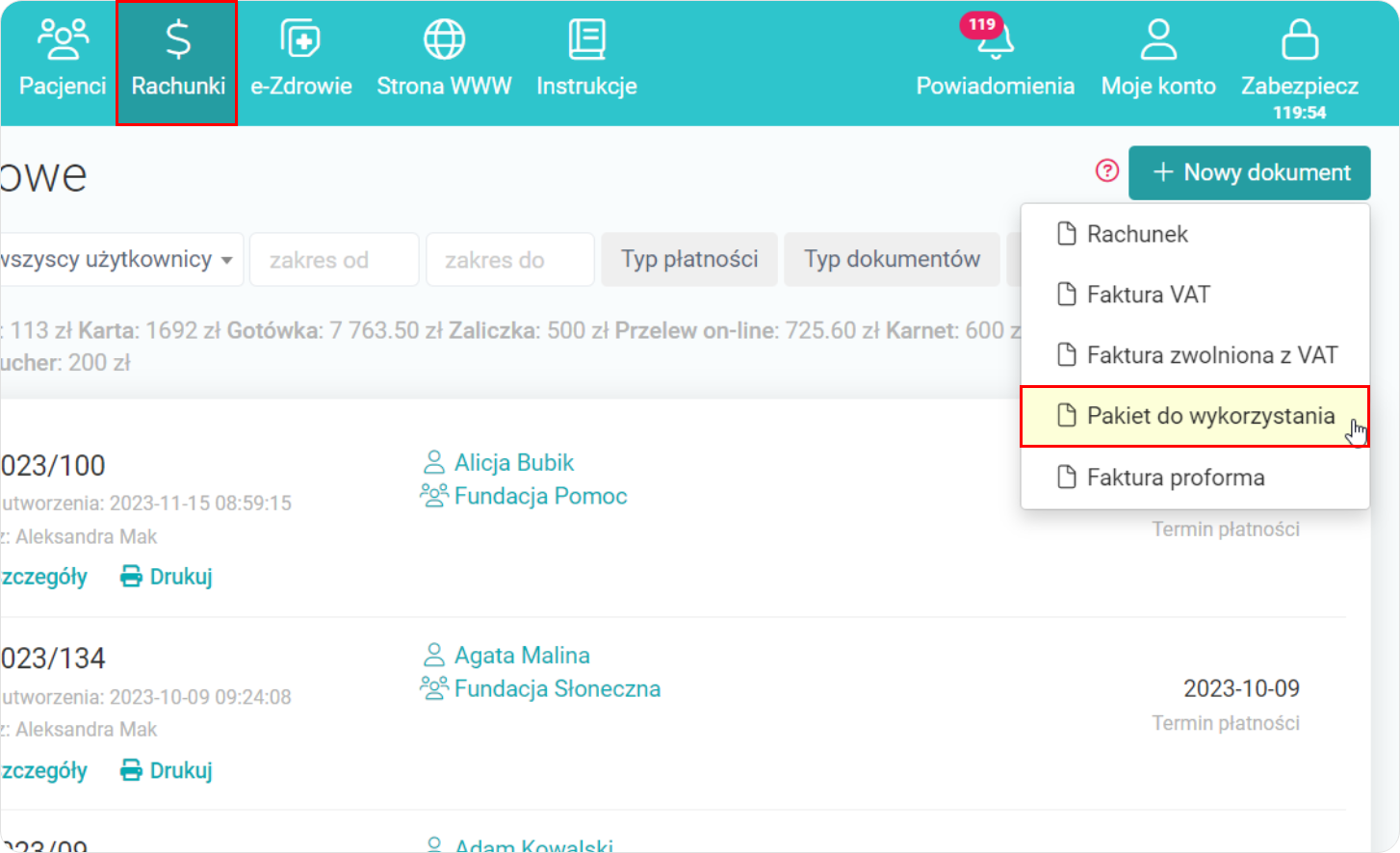The width and height of the screenshot is (1400, 853).
Task: Open Fundacja Pomoc link
Action: tap(540, 496)
